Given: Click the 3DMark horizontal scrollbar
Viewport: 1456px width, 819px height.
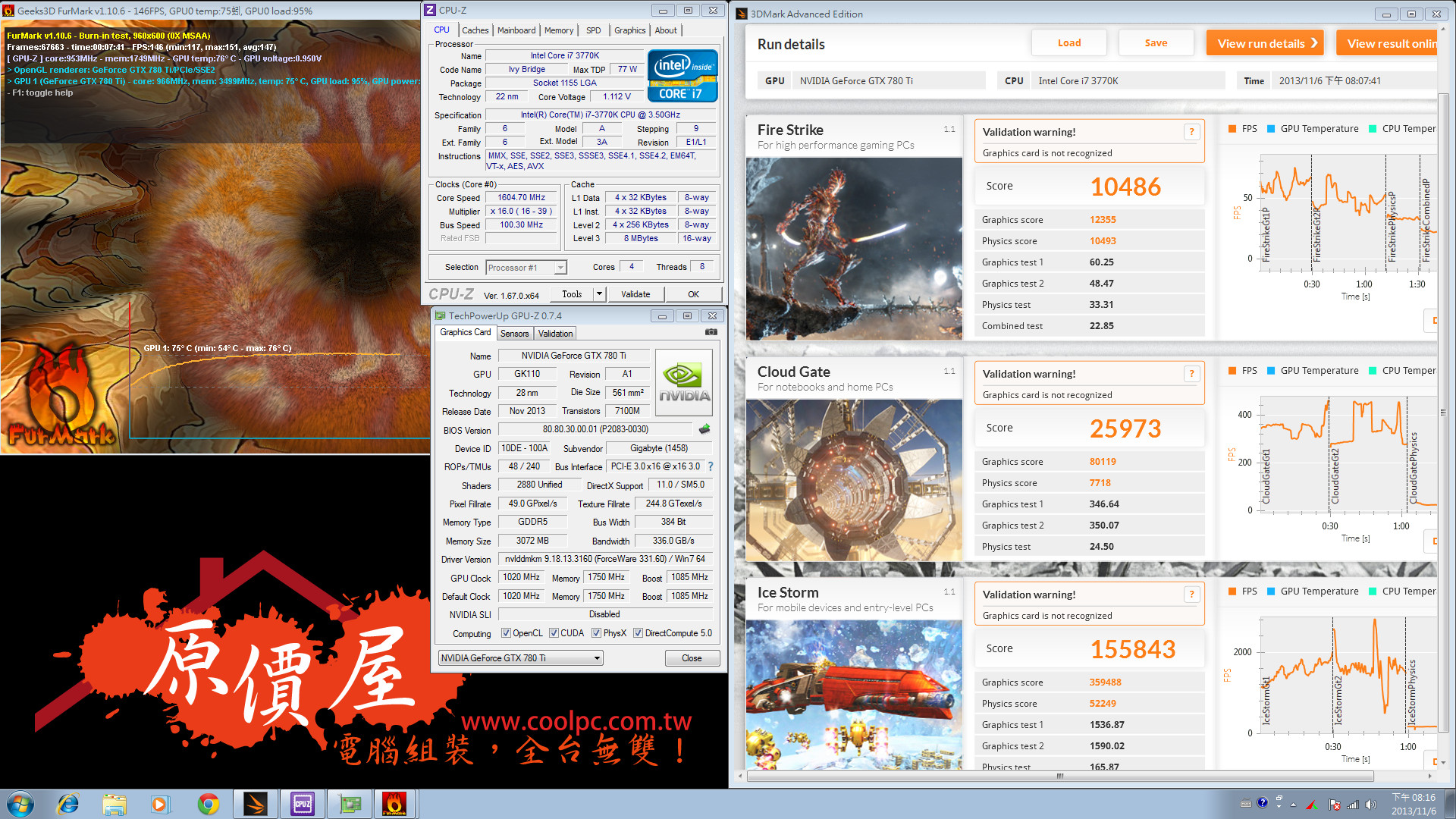Looking at the screenshot, I should click(x=1059, y=776).
